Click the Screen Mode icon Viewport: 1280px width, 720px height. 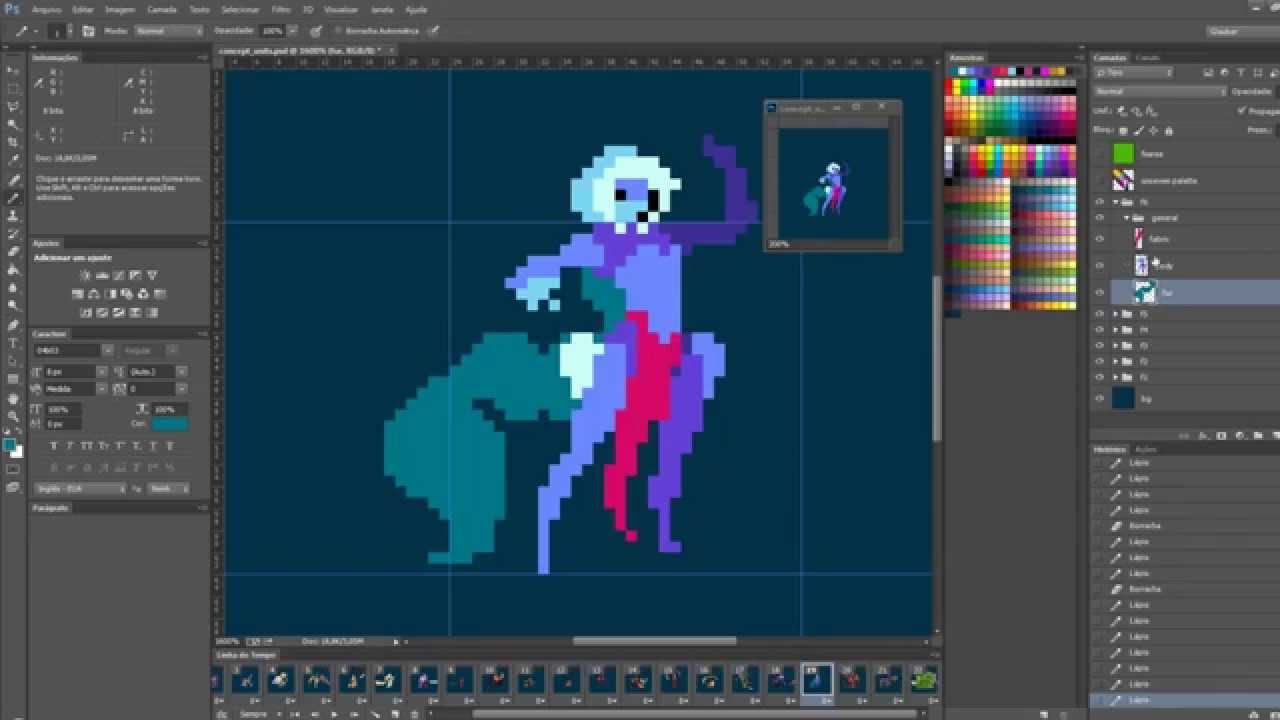click(x=13, y=487)
